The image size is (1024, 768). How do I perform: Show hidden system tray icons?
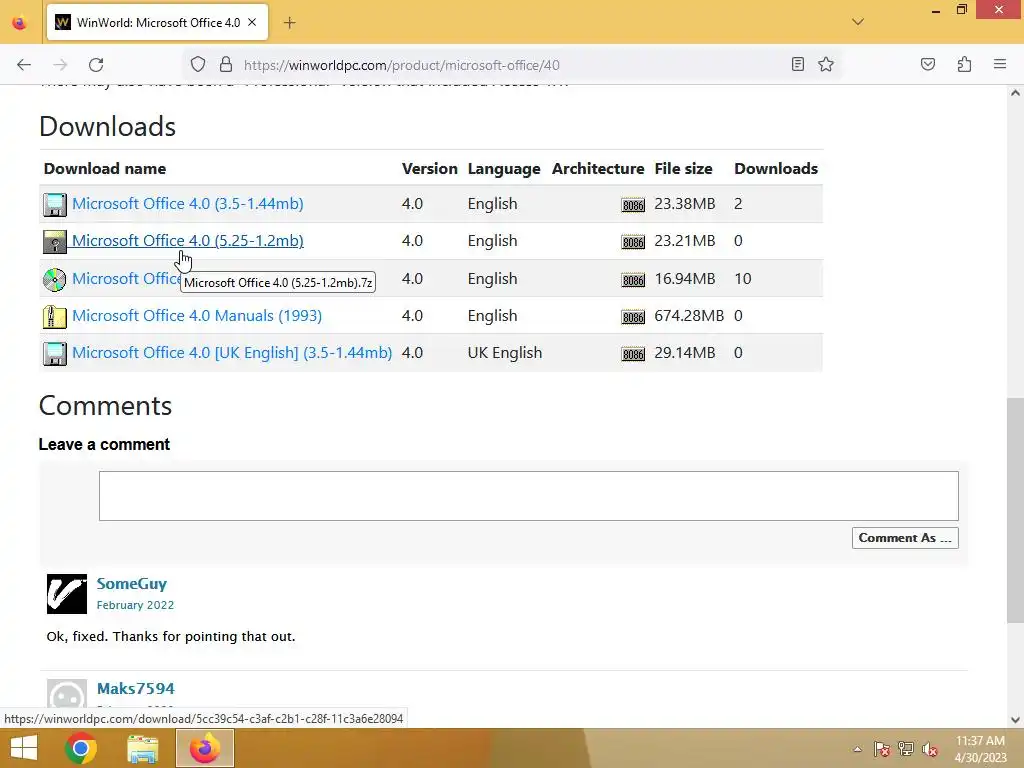(857, 749)
